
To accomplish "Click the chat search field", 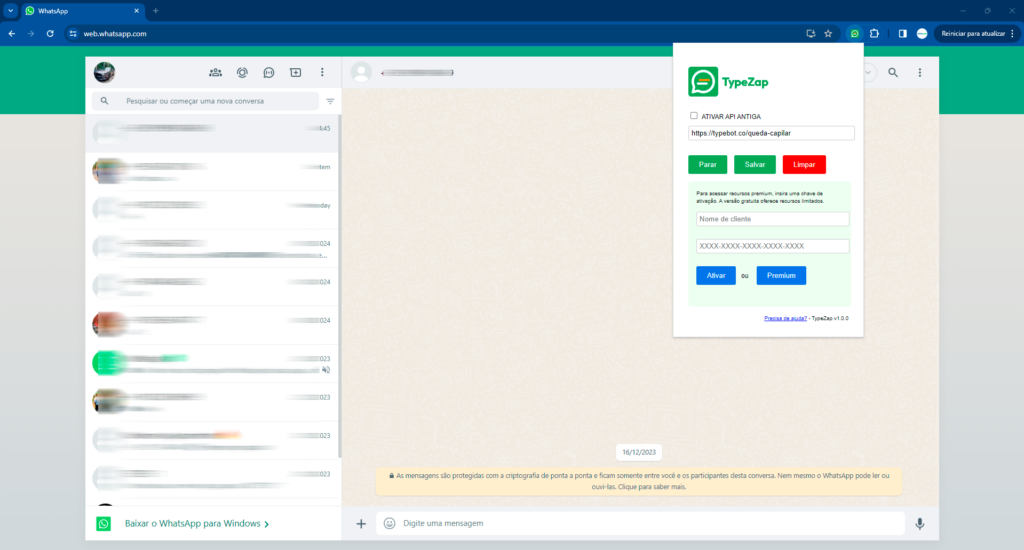I will 206,101.
